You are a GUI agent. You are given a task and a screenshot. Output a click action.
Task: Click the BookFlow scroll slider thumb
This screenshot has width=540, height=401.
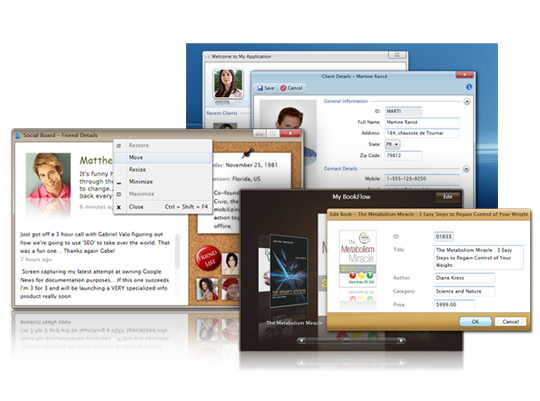point(346,341)
